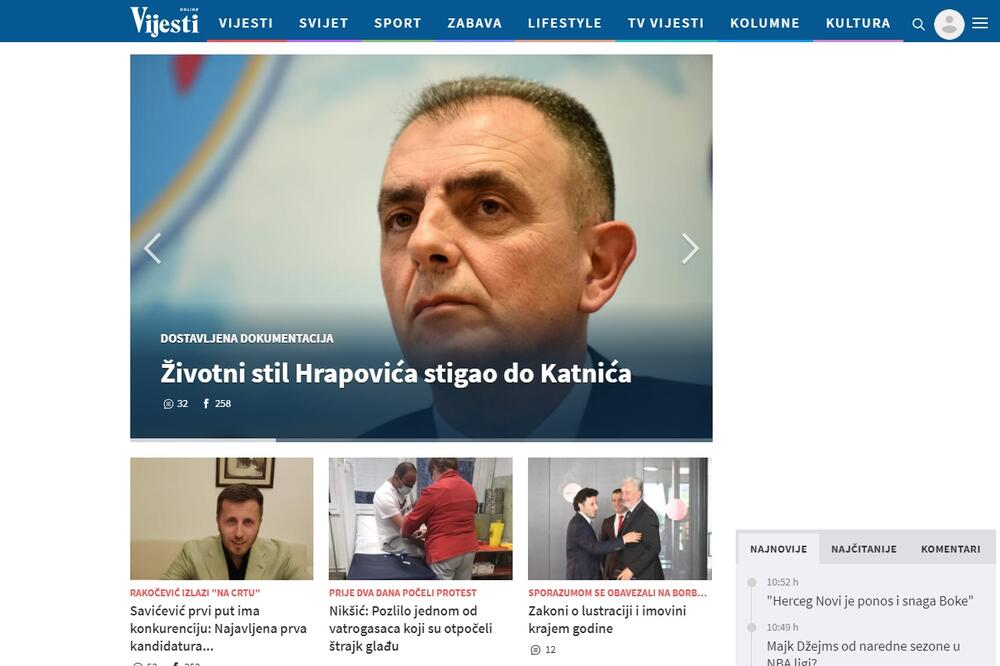This screenshot has height=666, width=1000.
Task: Click comment icon under Zakoni o lustraciji article
Action: tap(535, 650)
